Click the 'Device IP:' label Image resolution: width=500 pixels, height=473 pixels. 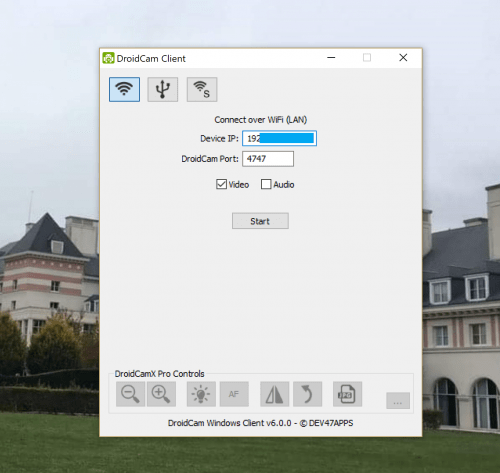click(x=219, y=138)
